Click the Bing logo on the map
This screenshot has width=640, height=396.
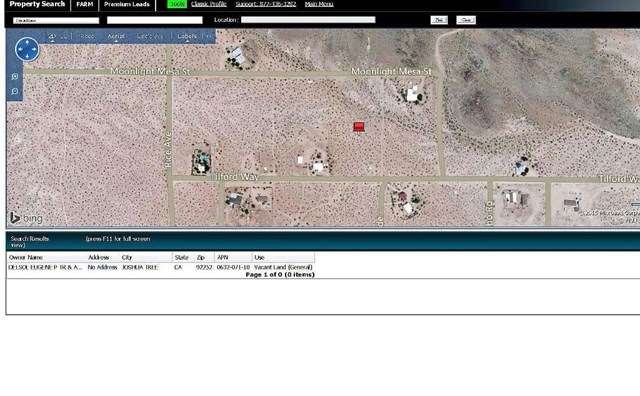26,218
